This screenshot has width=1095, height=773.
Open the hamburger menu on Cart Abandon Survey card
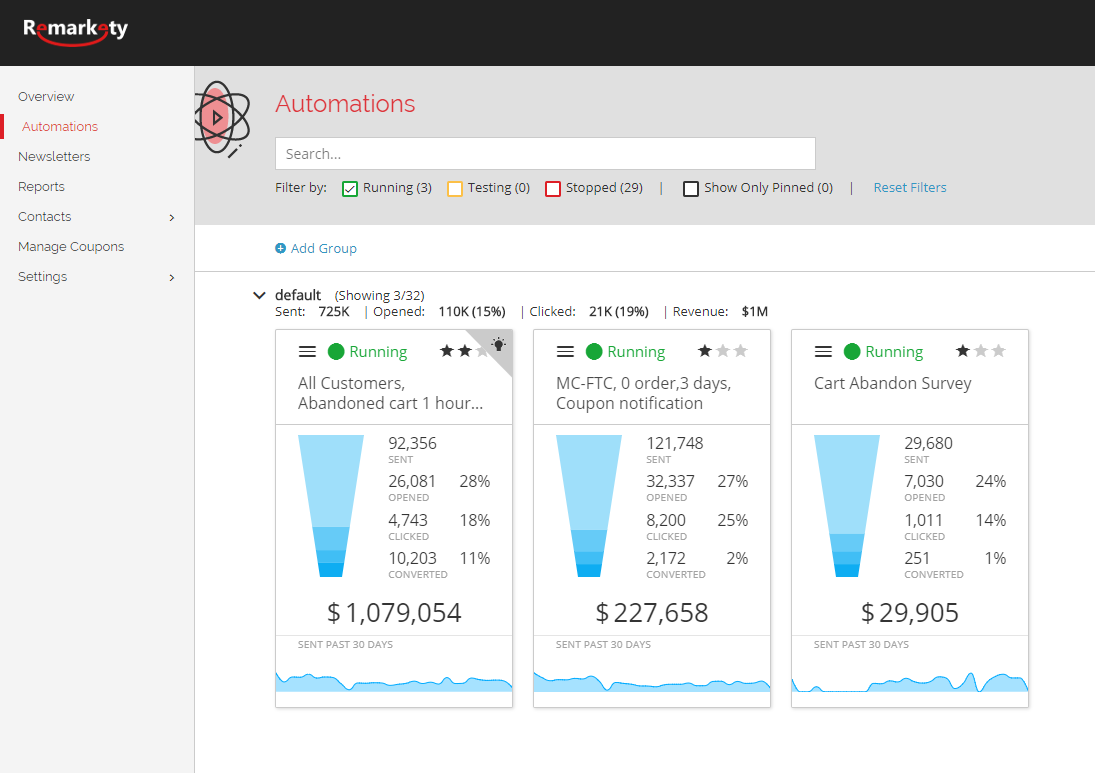click(823, 351)
